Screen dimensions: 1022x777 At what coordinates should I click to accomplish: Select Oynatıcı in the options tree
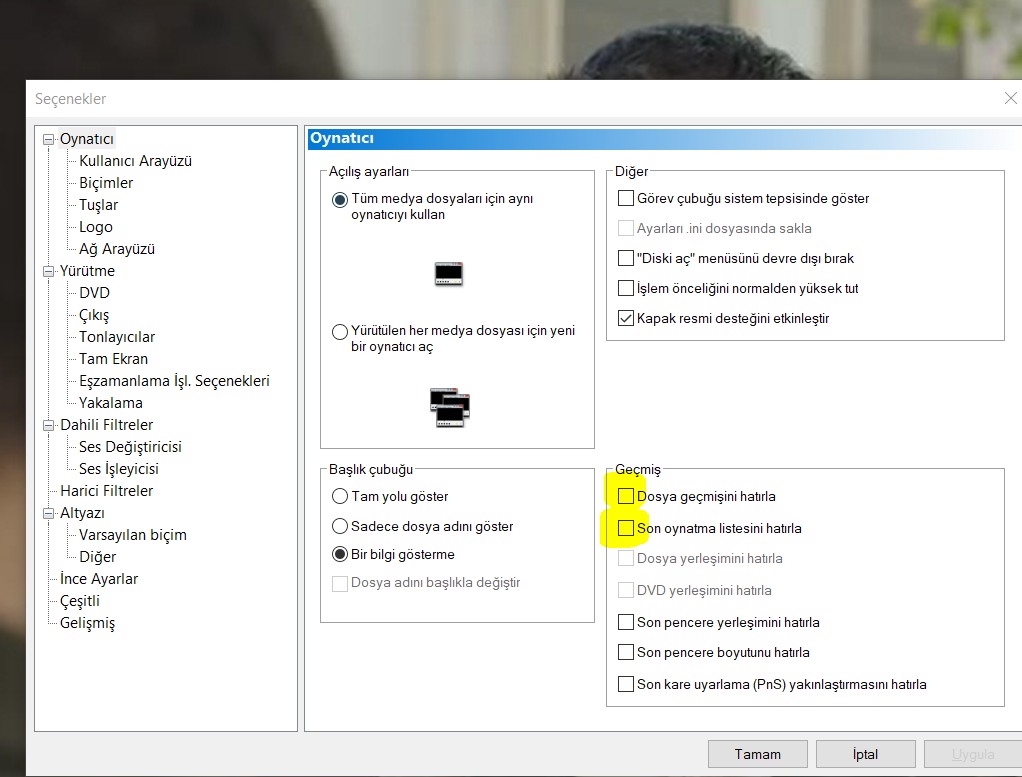coord(87,139)
